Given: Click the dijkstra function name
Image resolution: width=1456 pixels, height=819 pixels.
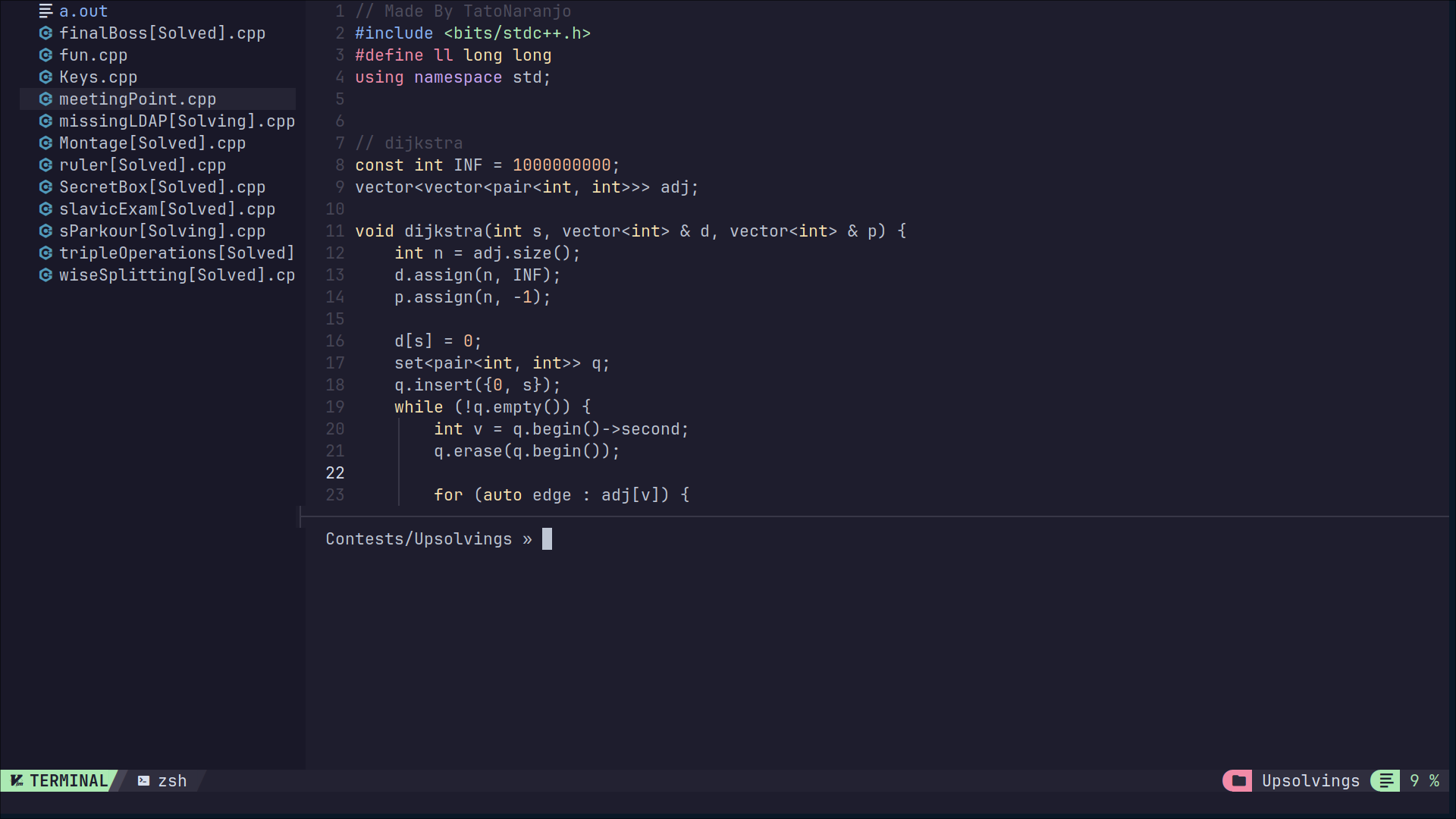Looking at the screenshot, I should coord(443,231).
